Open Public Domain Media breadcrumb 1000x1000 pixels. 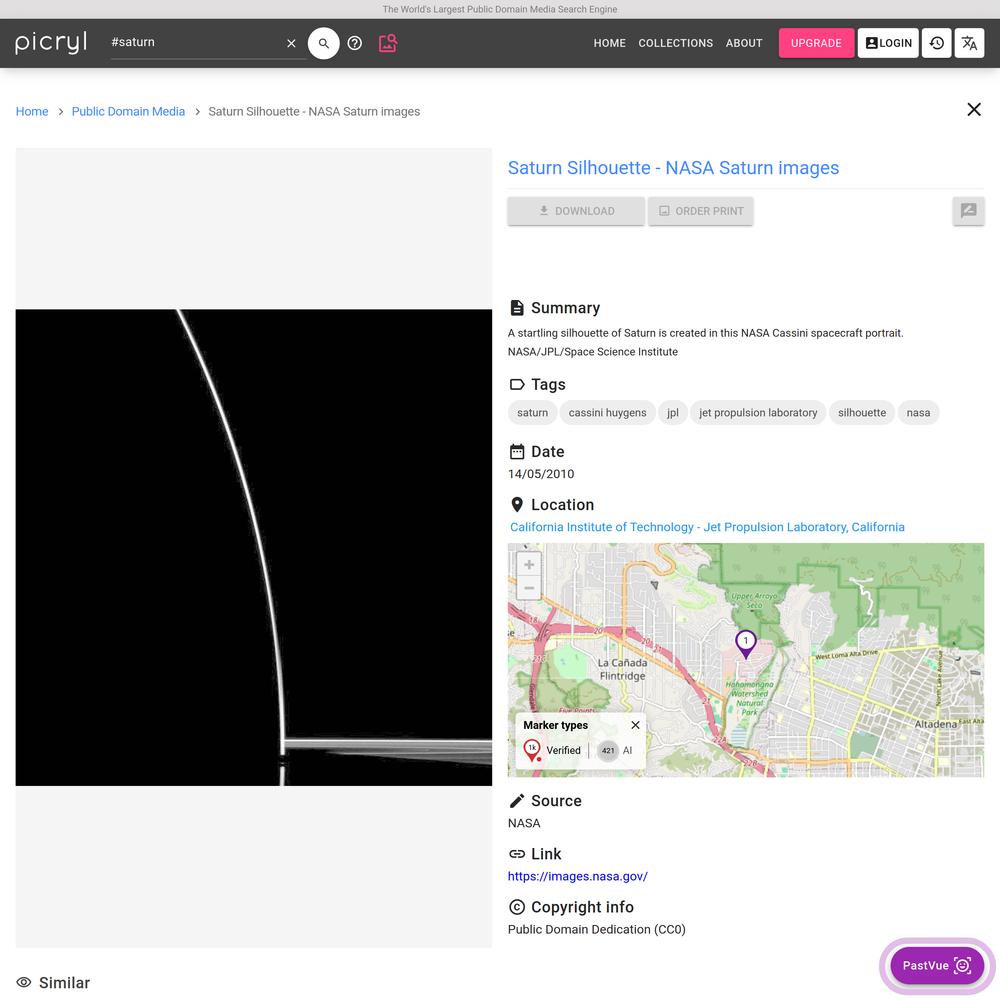pos(128,112)
